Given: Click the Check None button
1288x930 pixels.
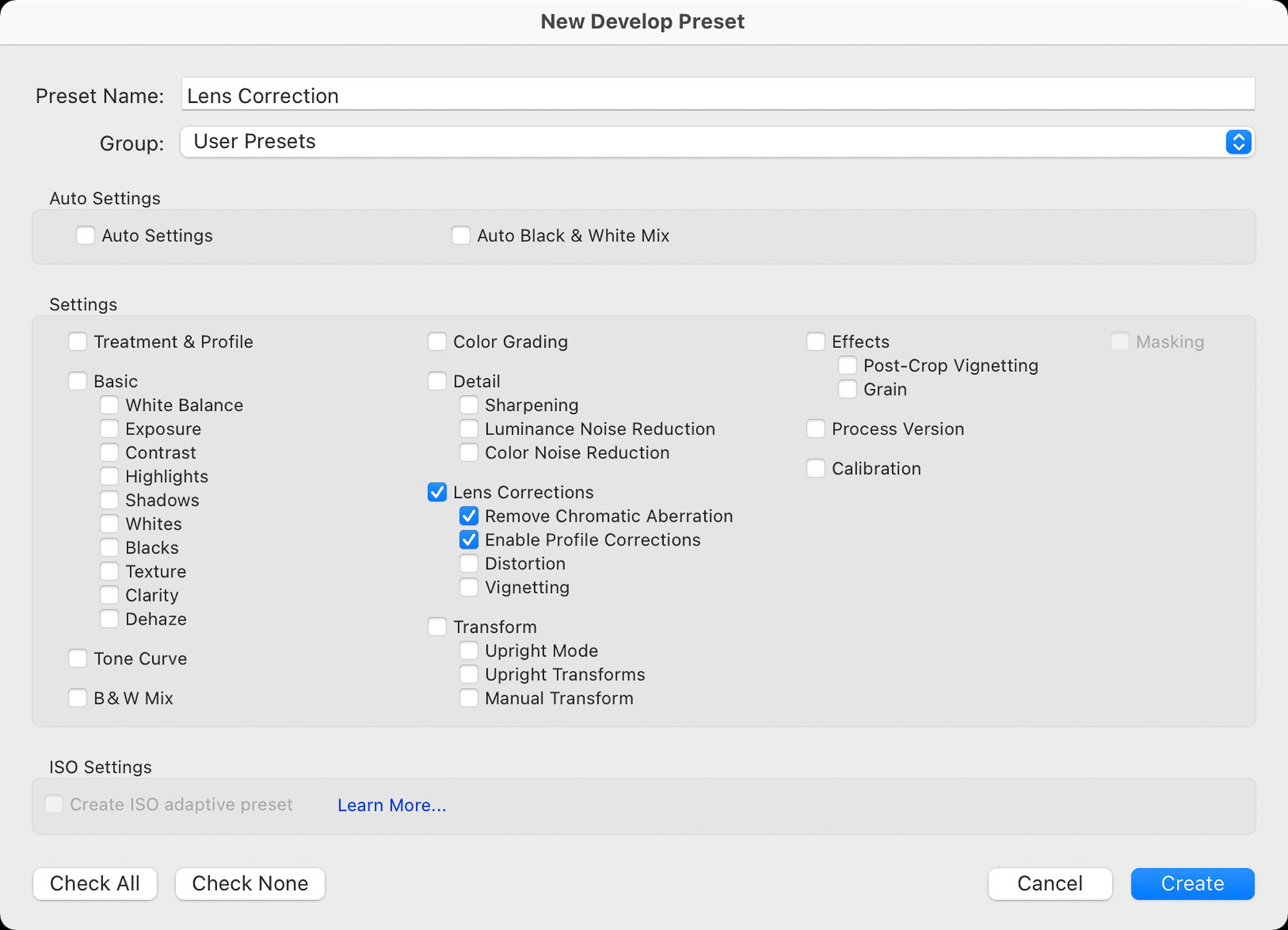Looking at the screenshot, I should [250, 884].
